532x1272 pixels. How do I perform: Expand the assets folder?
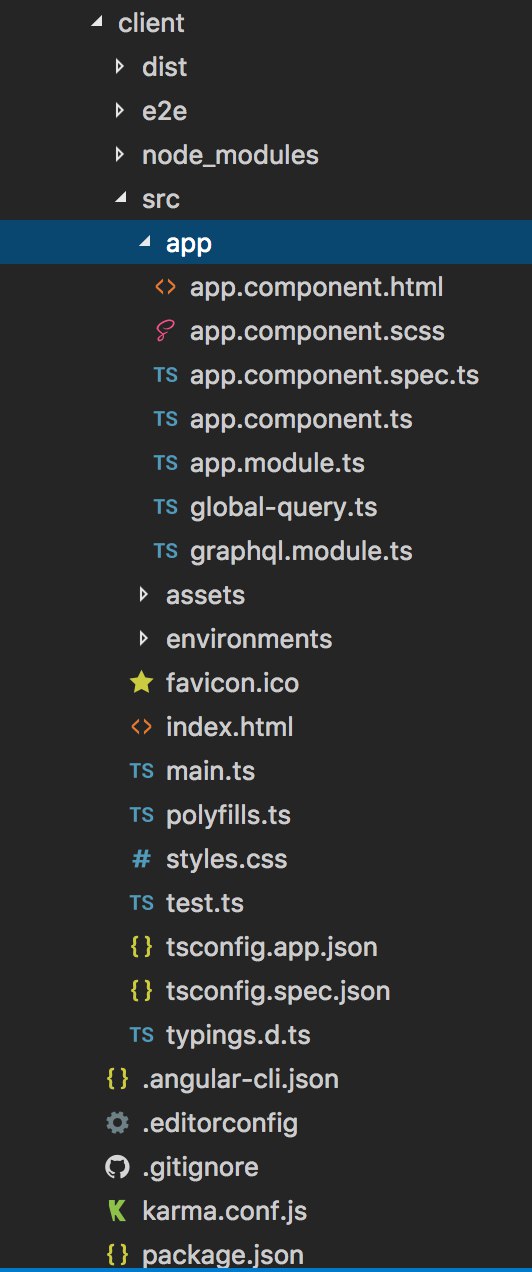pyautogui.click(x=144, y=596)
